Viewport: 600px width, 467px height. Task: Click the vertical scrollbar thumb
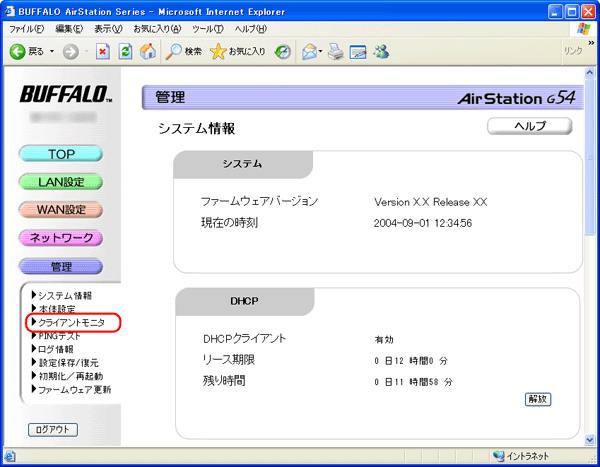click(590, 157)
